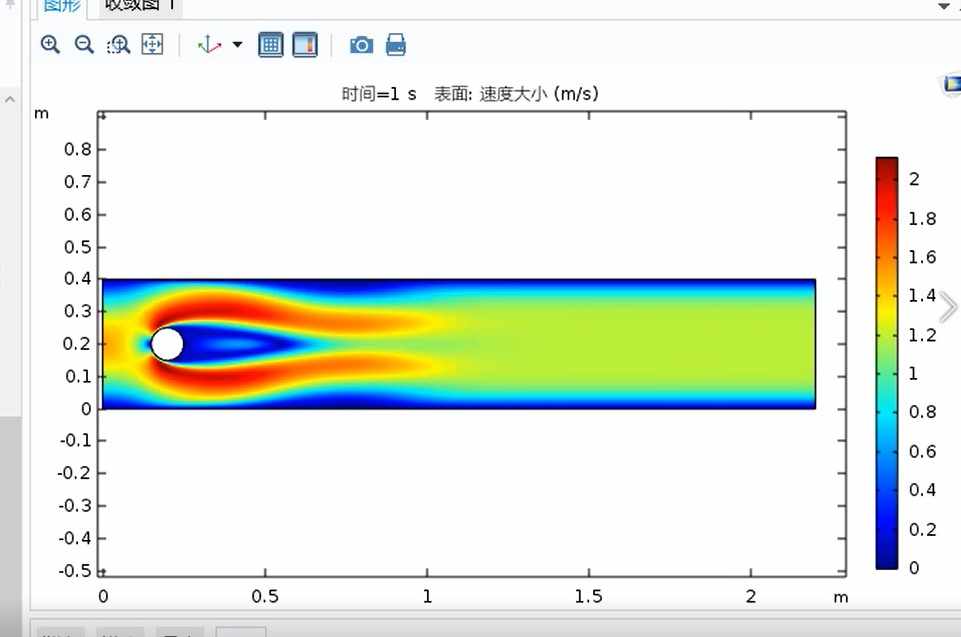Viewport: 961px width, 637px height.
Task: Click the 1.4 value on color legend
Action: click(x=922, y=296)
